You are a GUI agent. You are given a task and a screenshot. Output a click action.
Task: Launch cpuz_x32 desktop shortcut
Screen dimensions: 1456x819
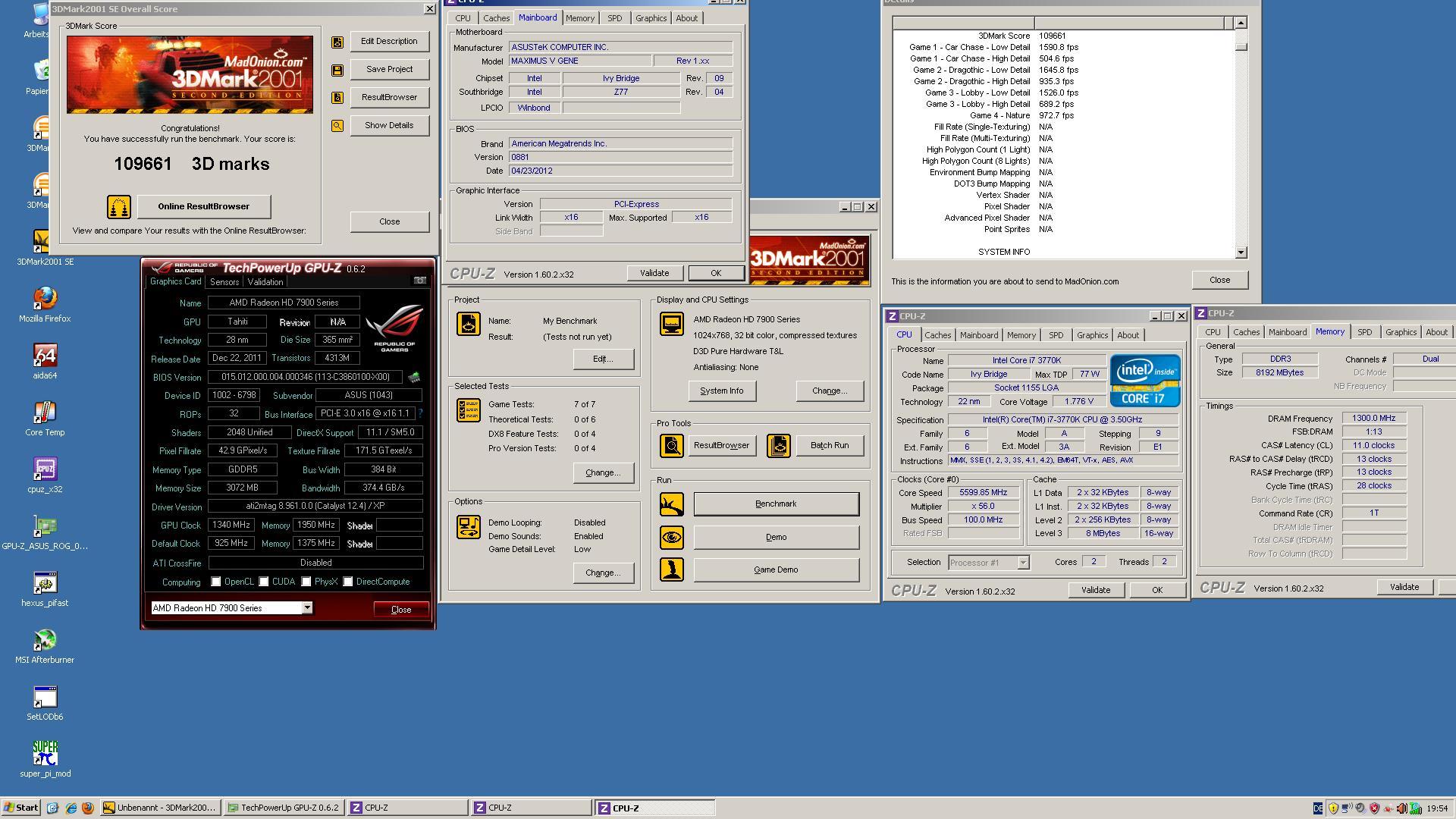pos(45,475)
